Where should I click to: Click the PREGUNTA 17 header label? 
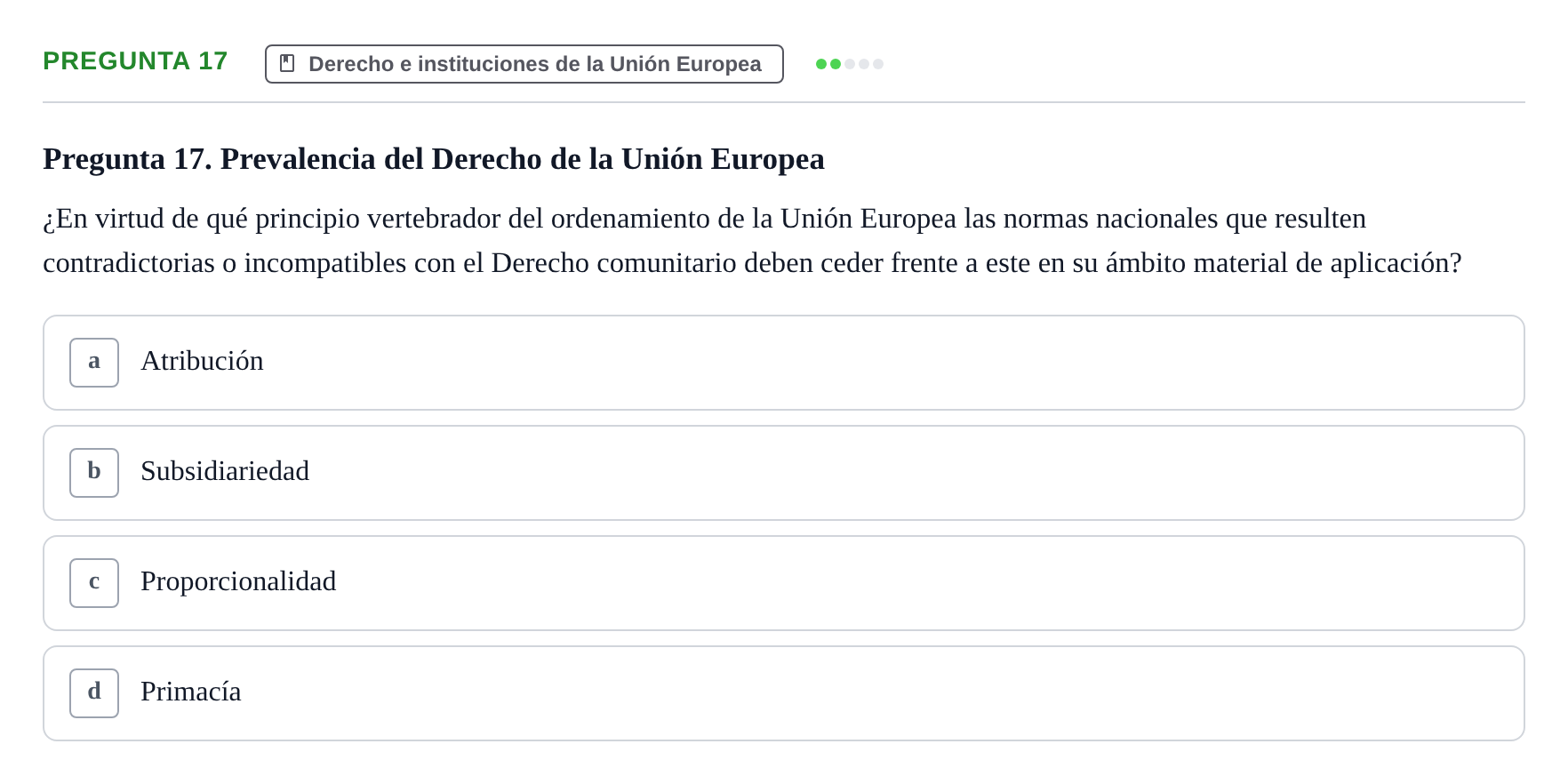pyautogui.click(x=135, y=61)
